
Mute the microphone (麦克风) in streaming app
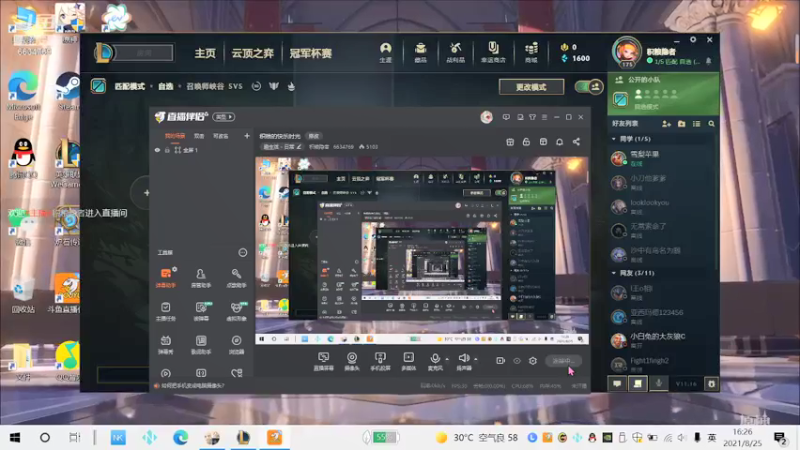(435, 361)
